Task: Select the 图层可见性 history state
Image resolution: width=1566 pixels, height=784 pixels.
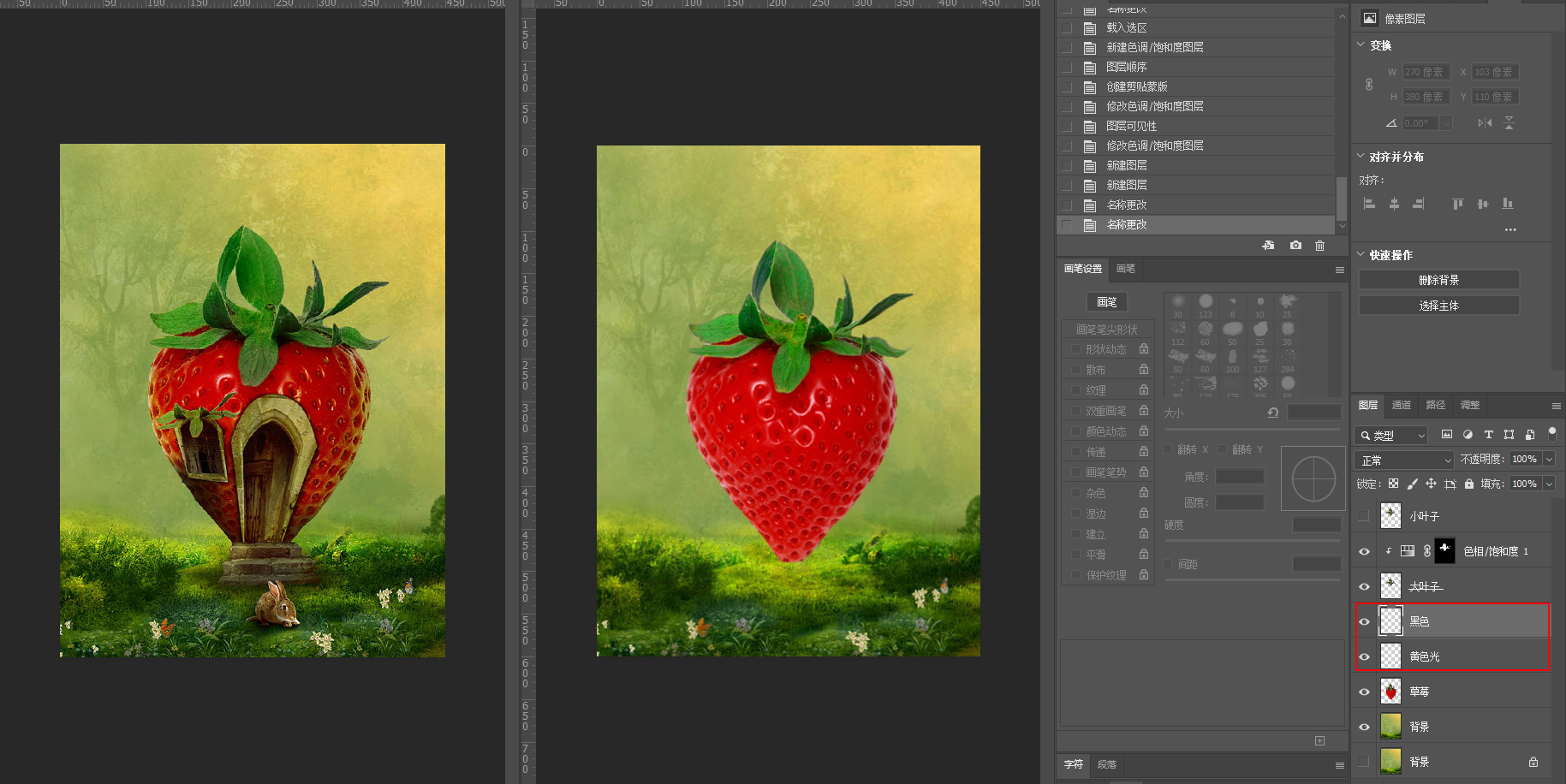Action: [x=1196, y=126]
